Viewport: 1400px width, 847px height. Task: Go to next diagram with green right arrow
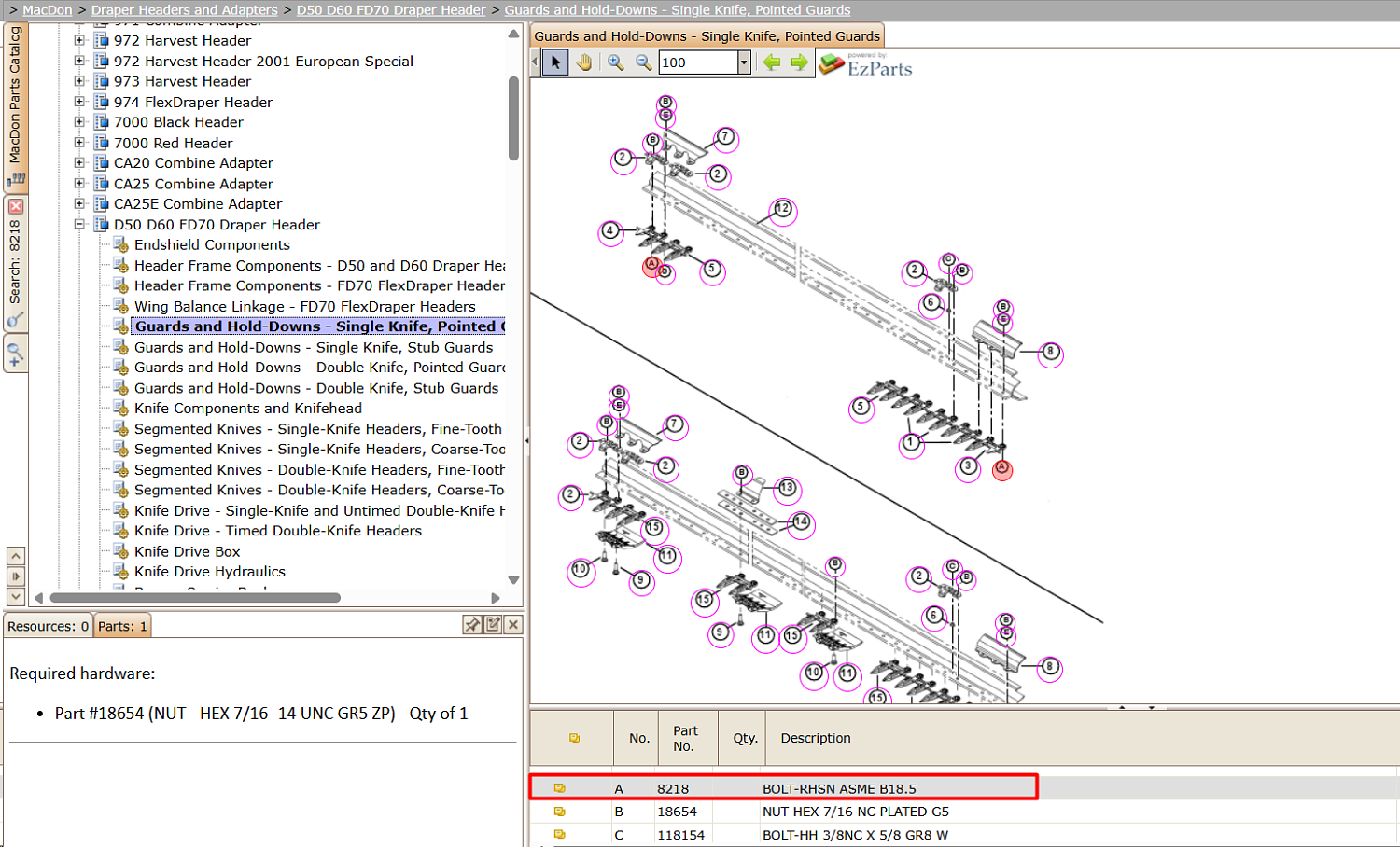point(799,62)
